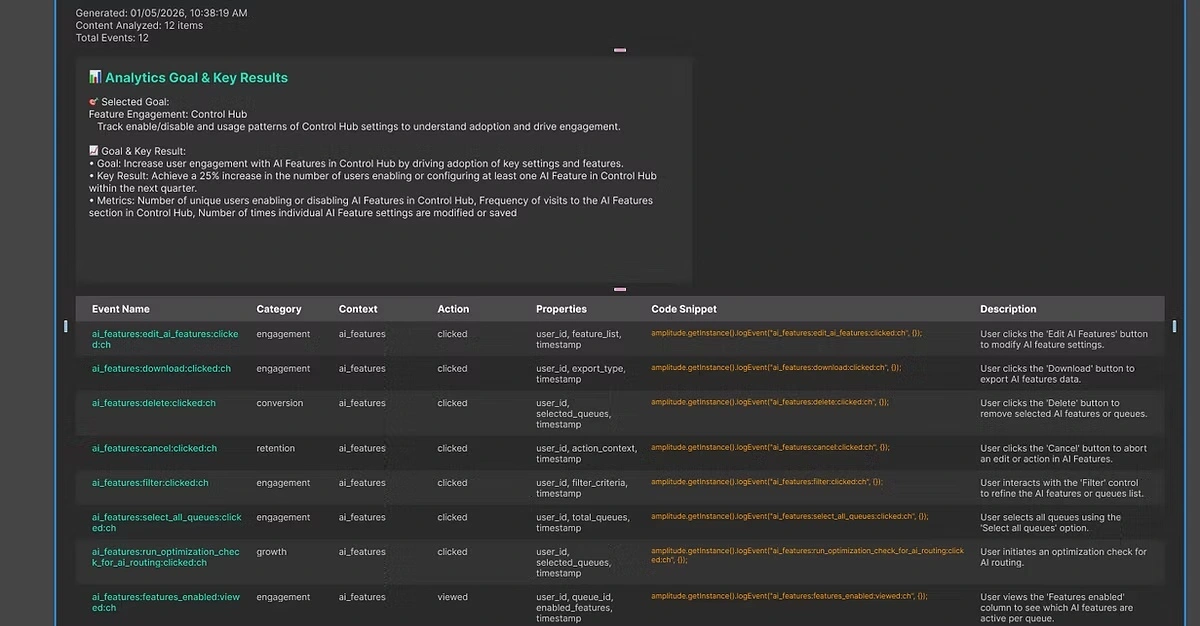Click the 'user_id, total_queues, timestamp' properties cell
The width and height of the screenshot is (1200, 626).
583,523
